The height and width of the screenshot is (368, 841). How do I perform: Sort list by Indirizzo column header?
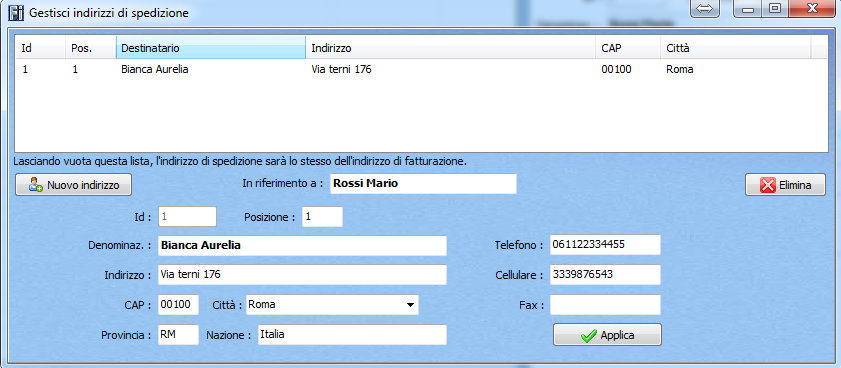coord(451,48)
